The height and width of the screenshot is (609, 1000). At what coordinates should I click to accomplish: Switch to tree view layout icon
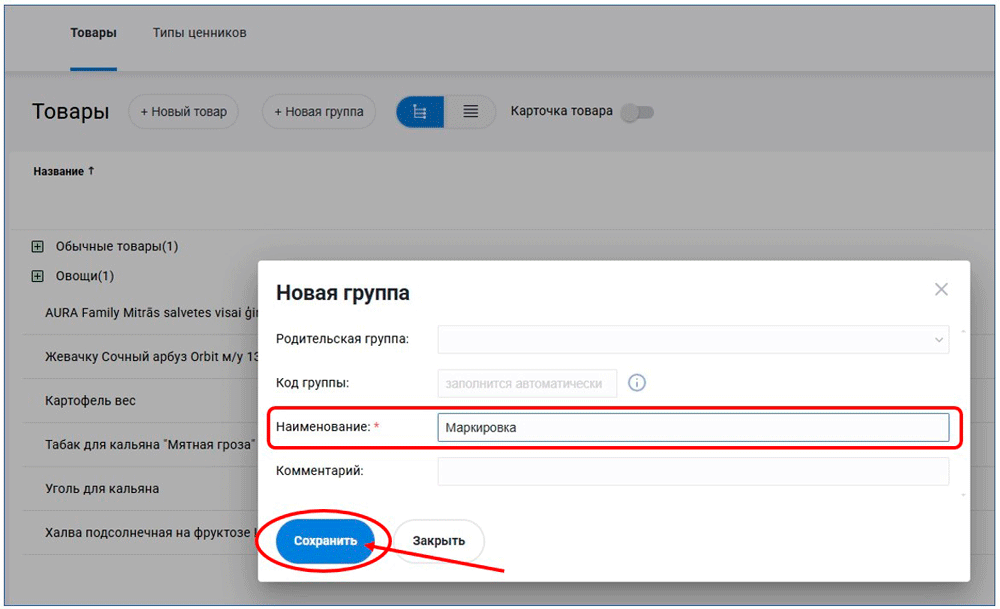pyautogui.click(x=421, y=112)
